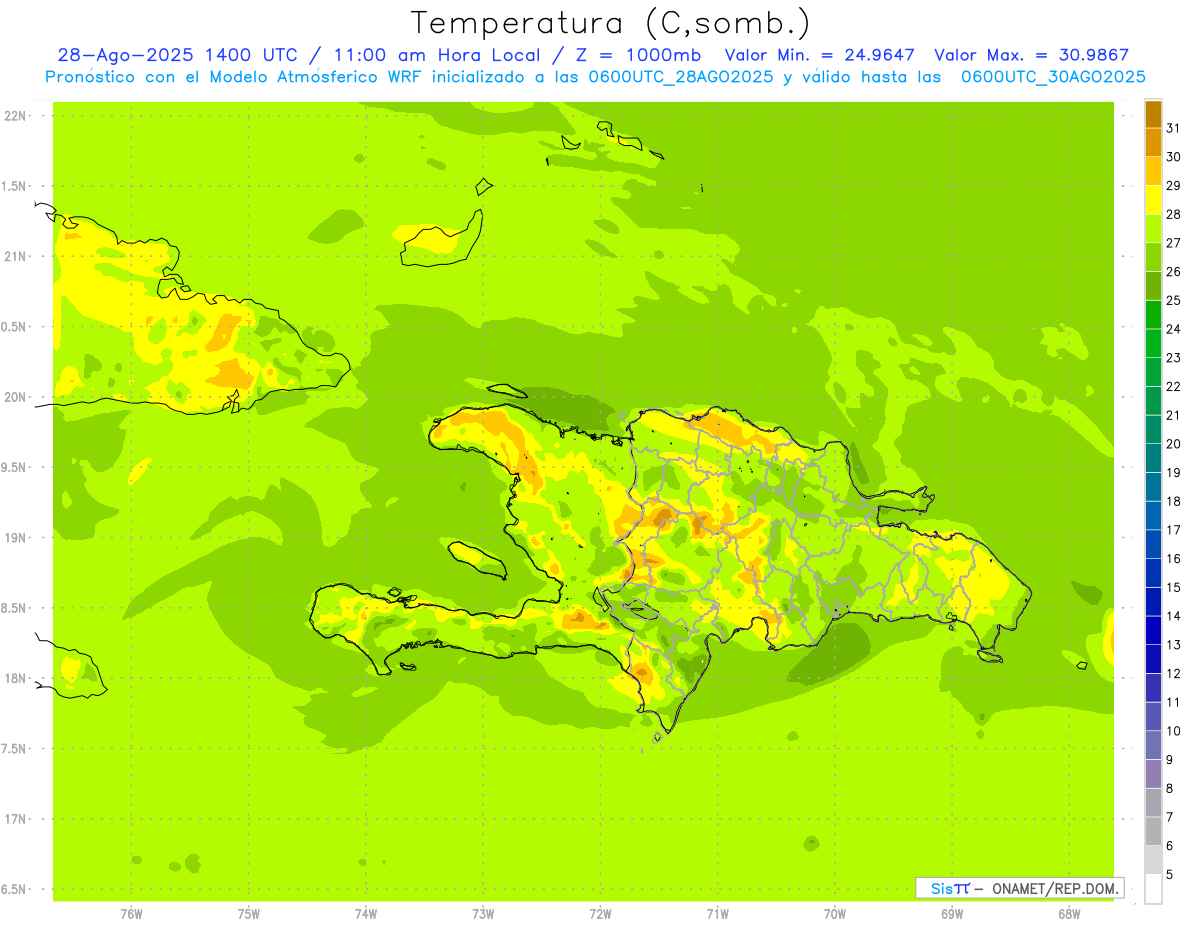1200x927 pixels.
Task: Click the '22N' latitude label
Action: coord(16,116)
